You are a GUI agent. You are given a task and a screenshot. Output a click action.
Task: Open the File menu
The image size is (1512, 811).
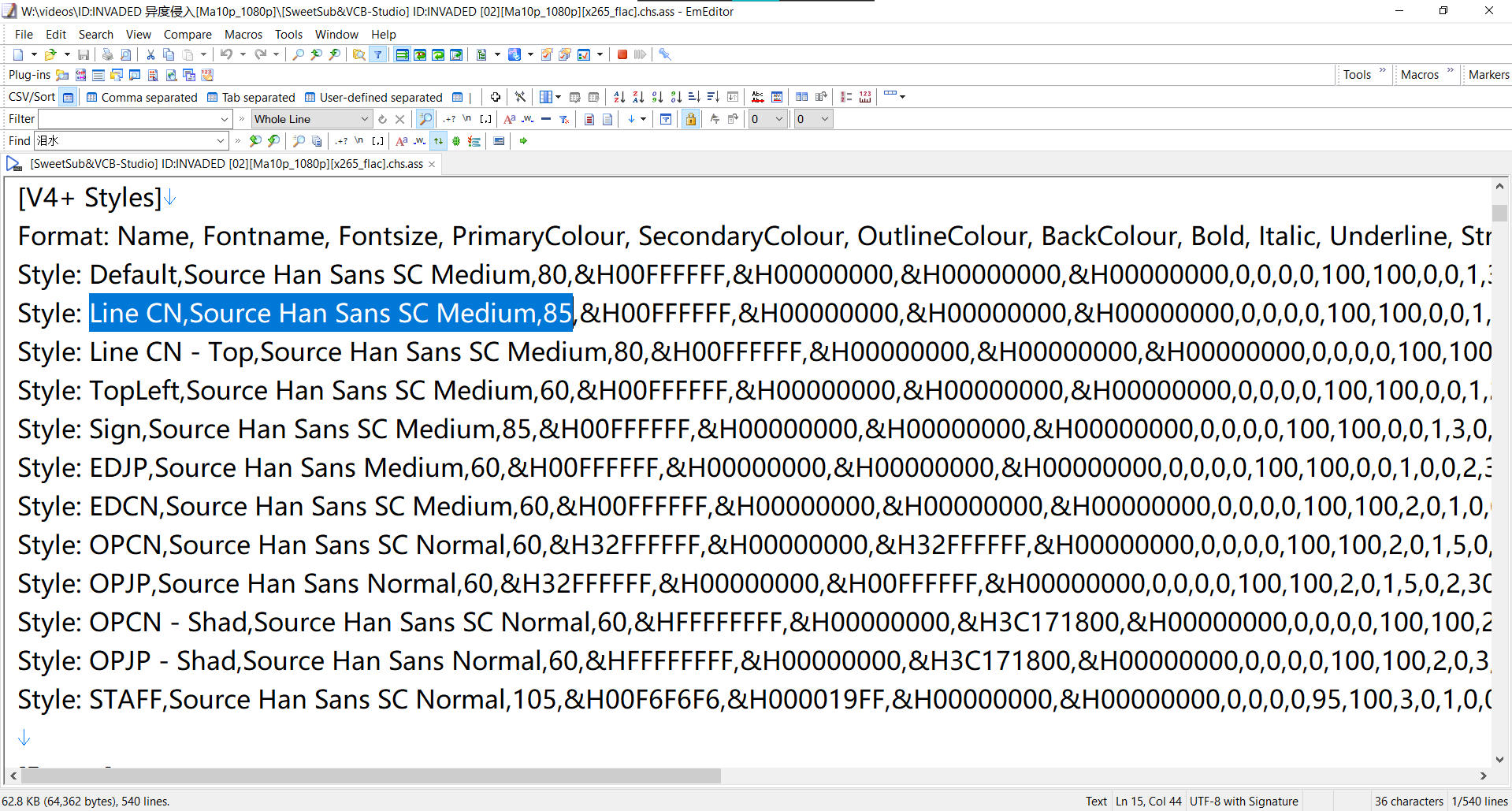coord(24,34)
